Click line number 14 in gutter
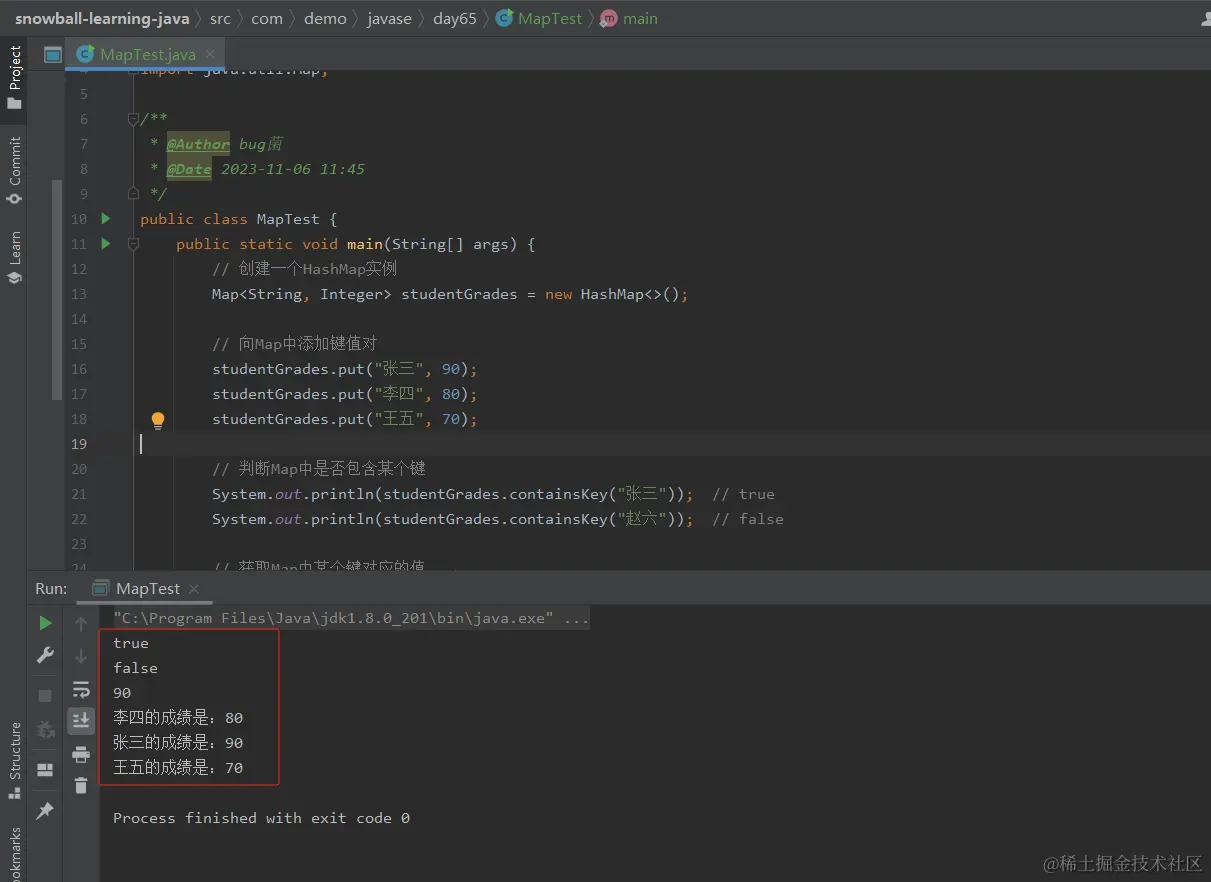Viewport: 1211px width, 882px height. (79, 319)
